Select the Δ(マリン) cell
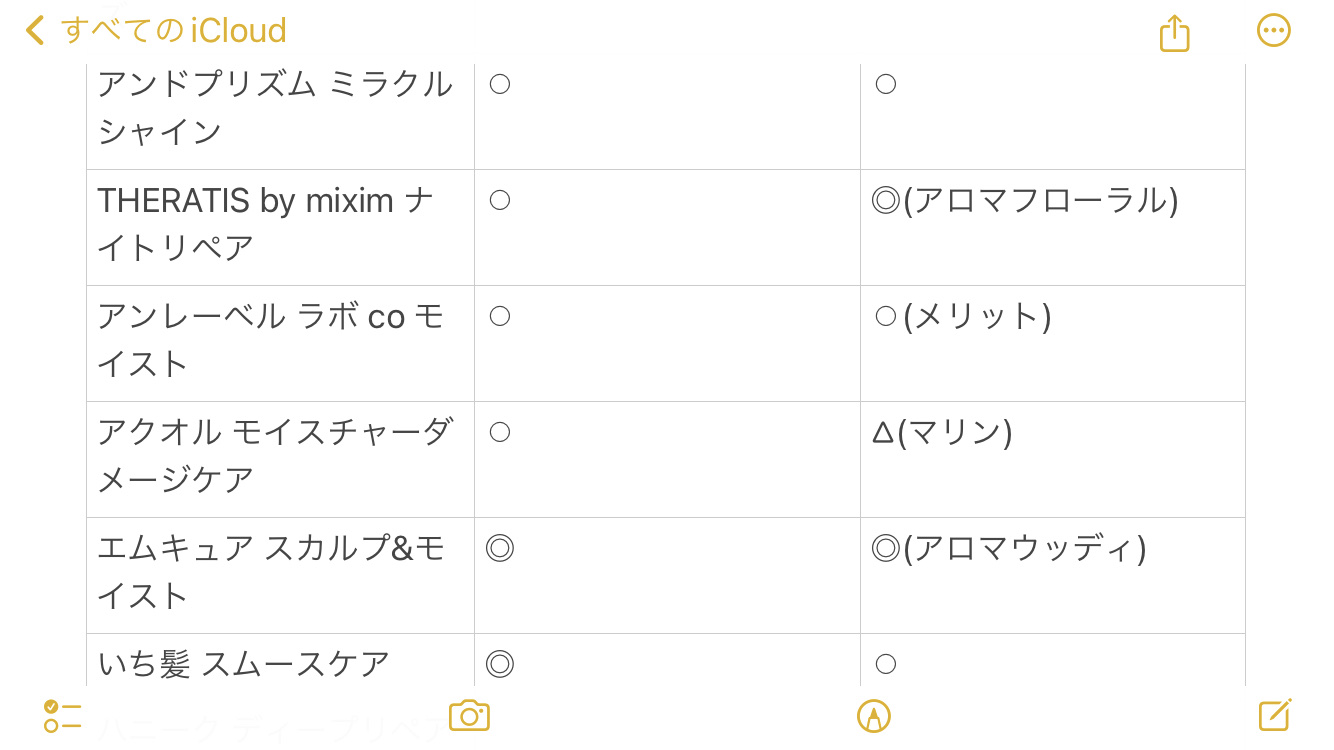The width and height of the screenshot is (1334, 750). [x=942, y=433]
